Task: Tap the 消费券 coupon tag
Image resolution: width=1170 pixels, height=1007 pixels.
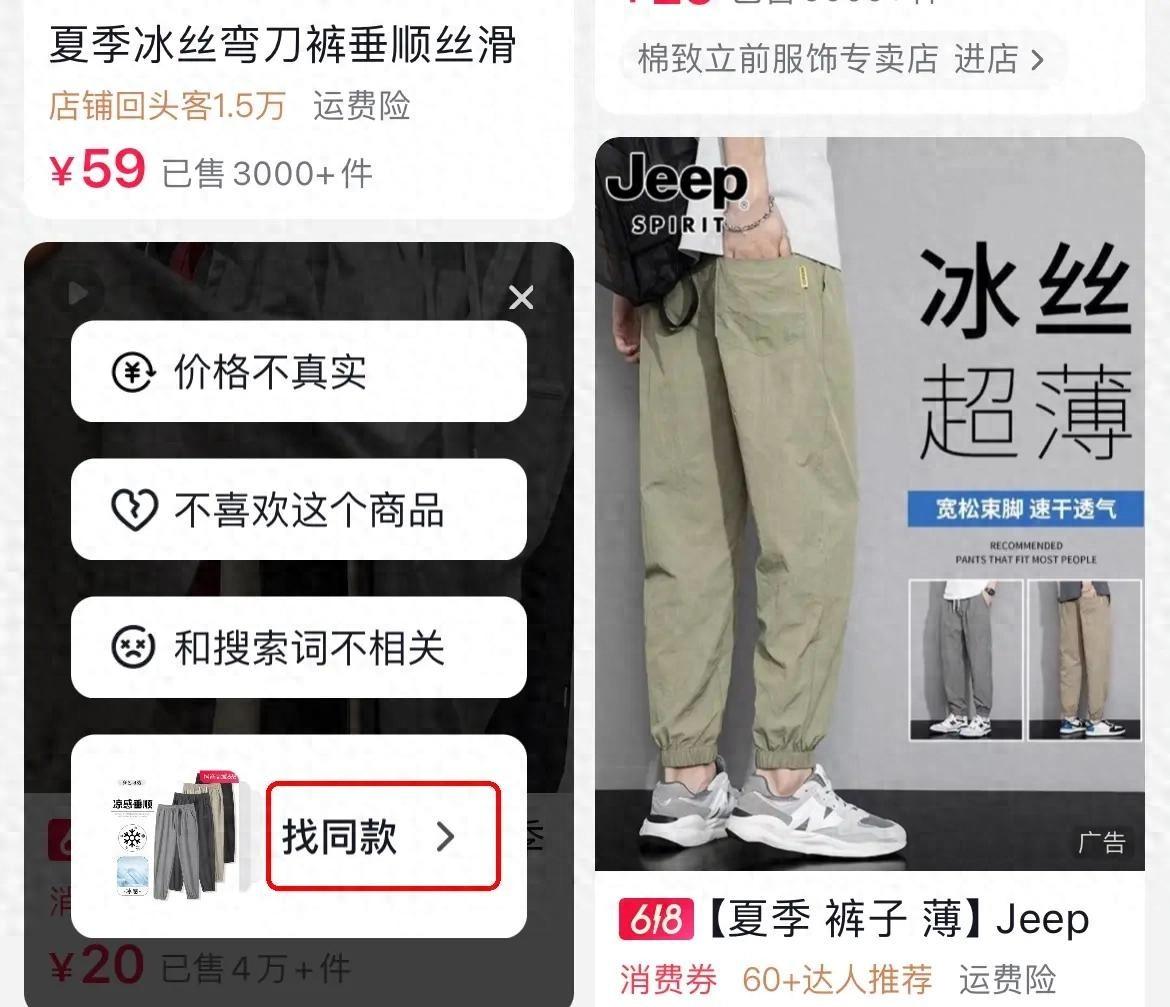Action: (x=668, y=979)
